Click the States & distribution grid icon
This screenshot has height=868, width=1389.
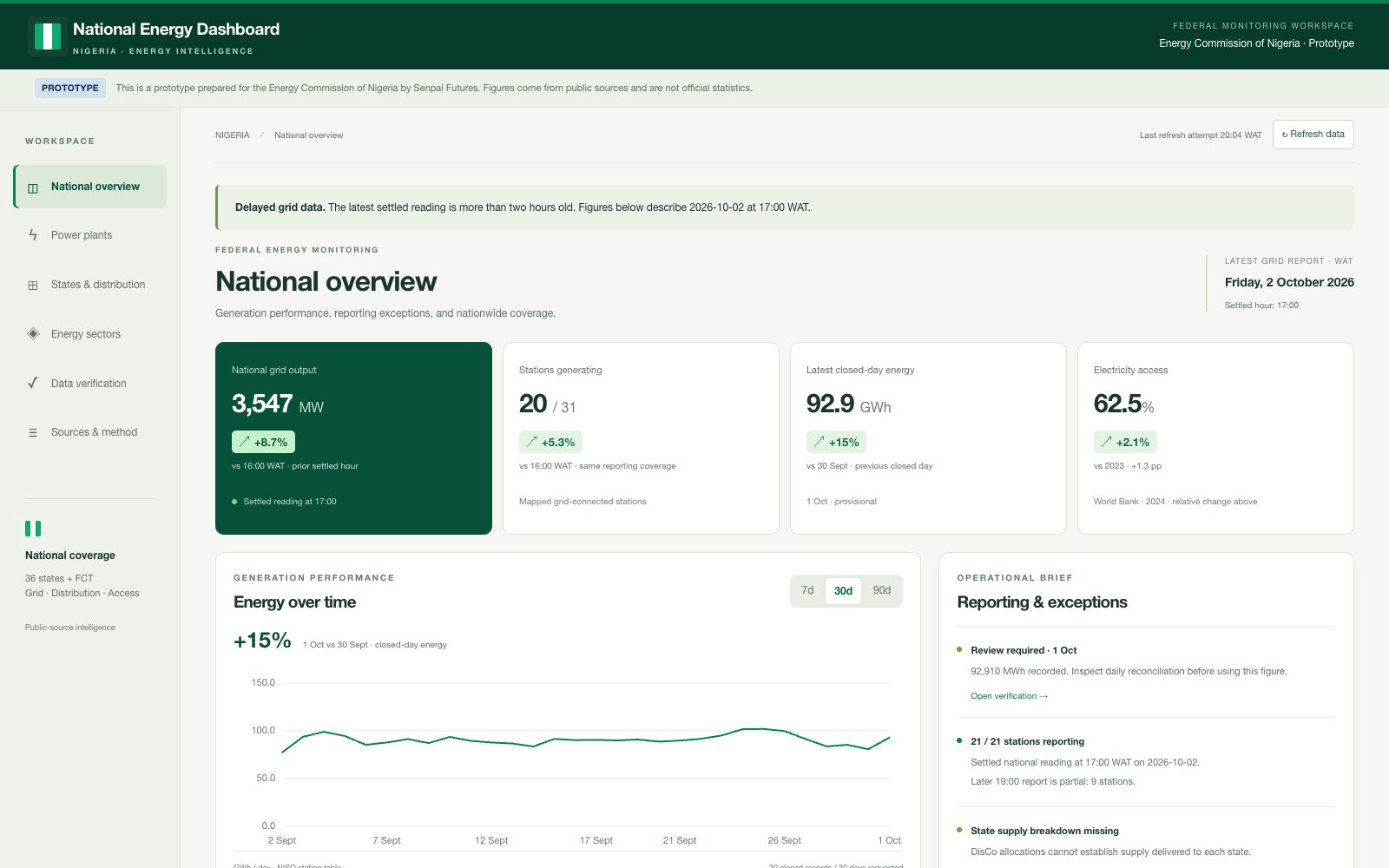33,285
